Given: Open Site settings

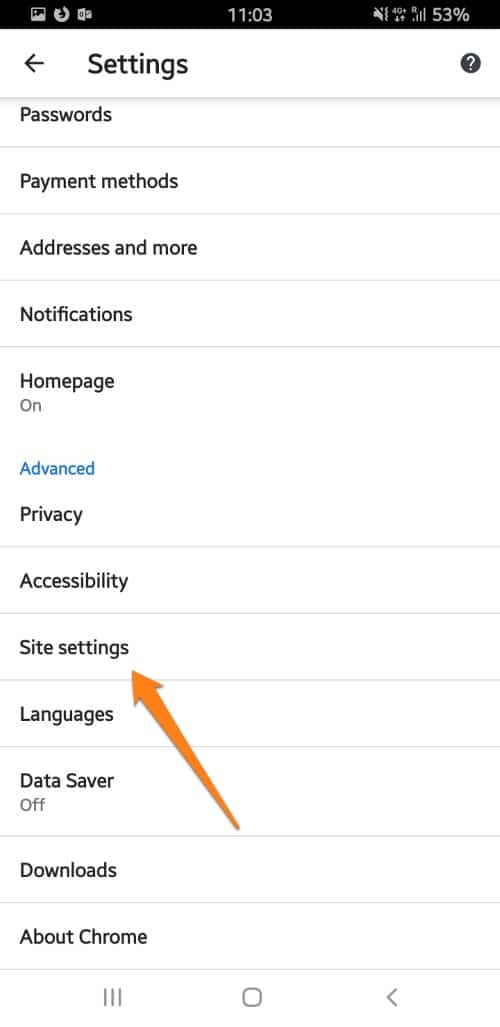Looking at the screenshot, I should [250, 647].
